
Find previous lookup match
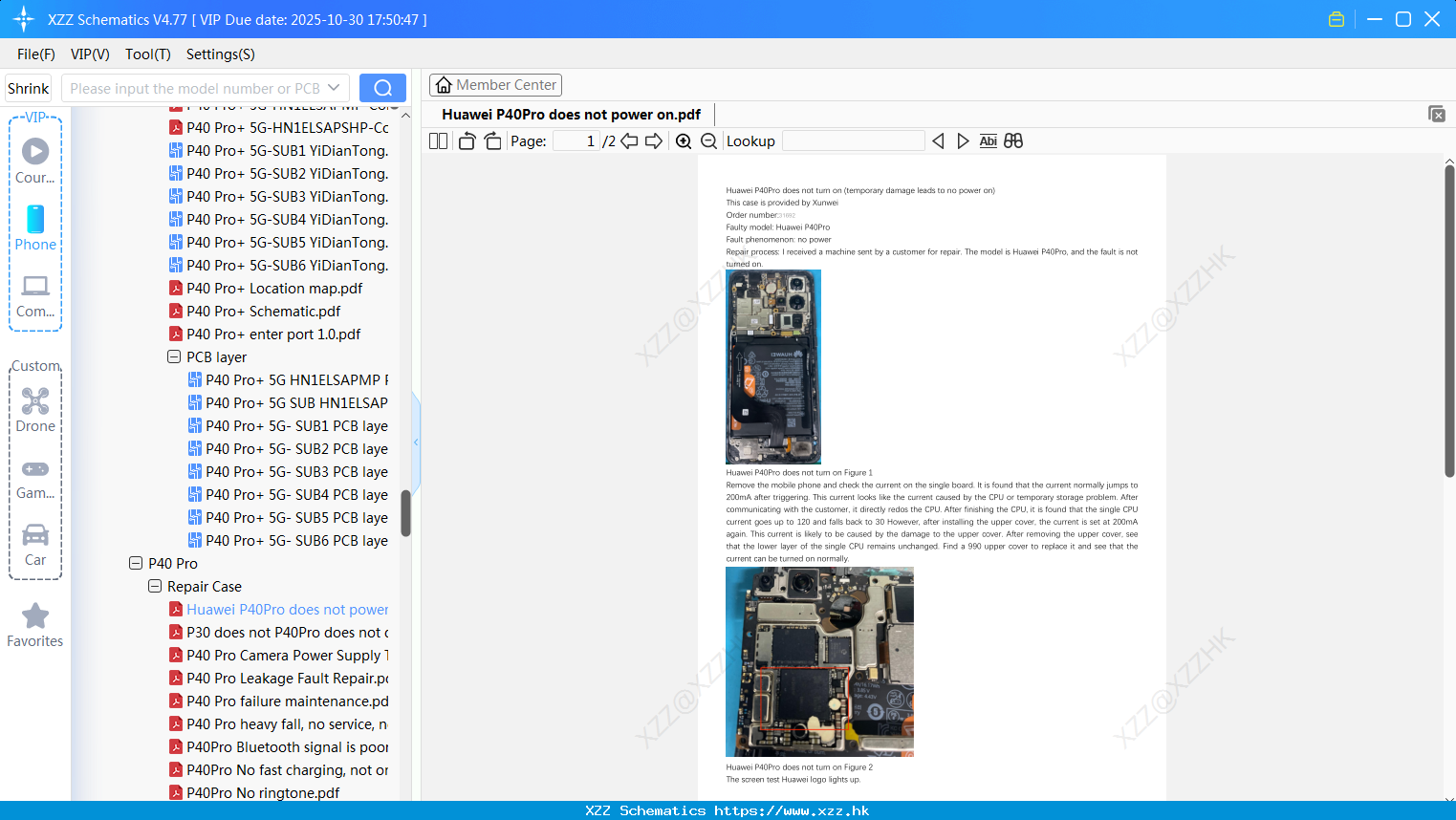click(x=938, y=140)
